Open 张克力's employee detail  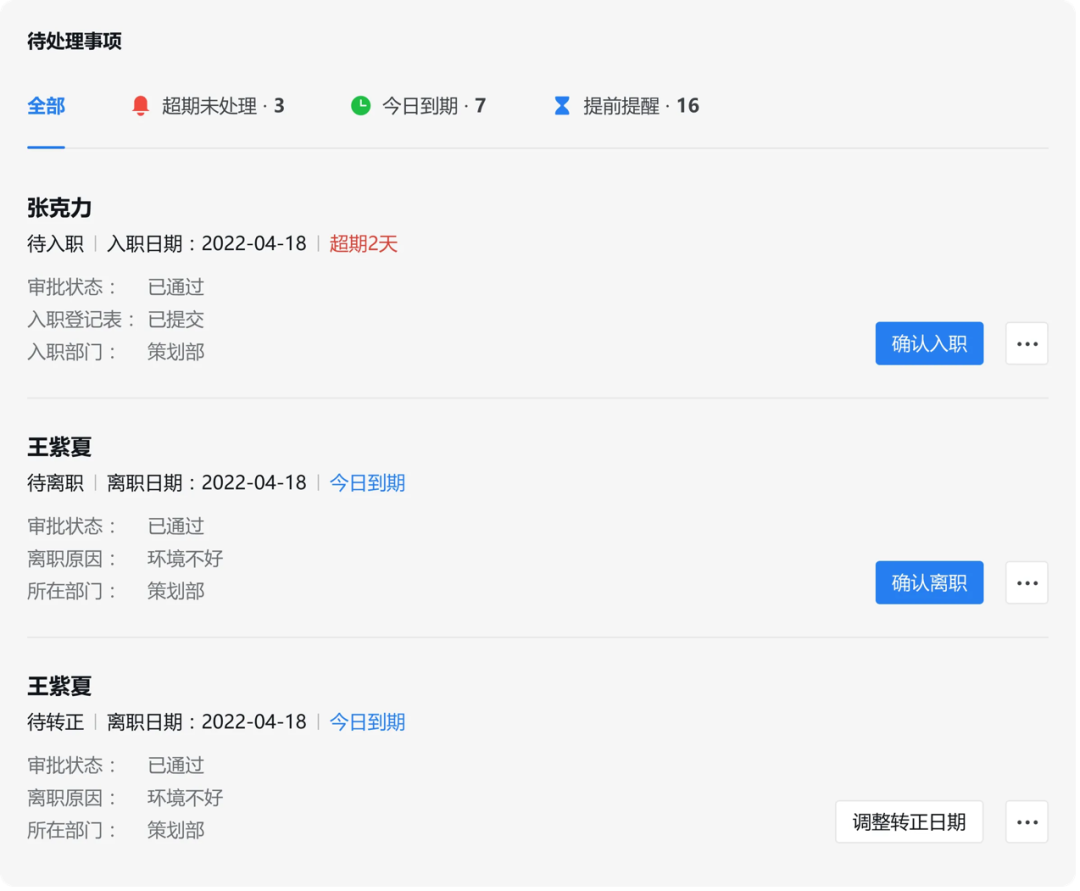[58, 208]
